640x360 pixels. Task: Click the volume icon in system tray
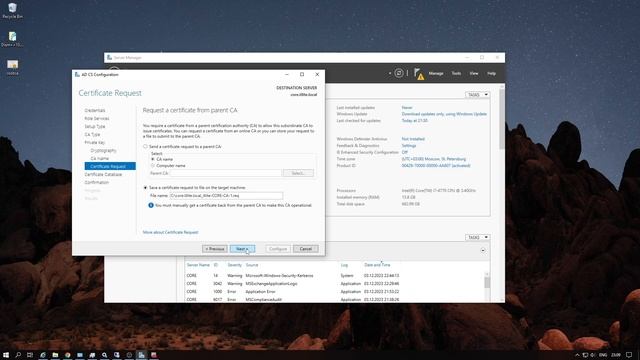(x=593, y=355)
